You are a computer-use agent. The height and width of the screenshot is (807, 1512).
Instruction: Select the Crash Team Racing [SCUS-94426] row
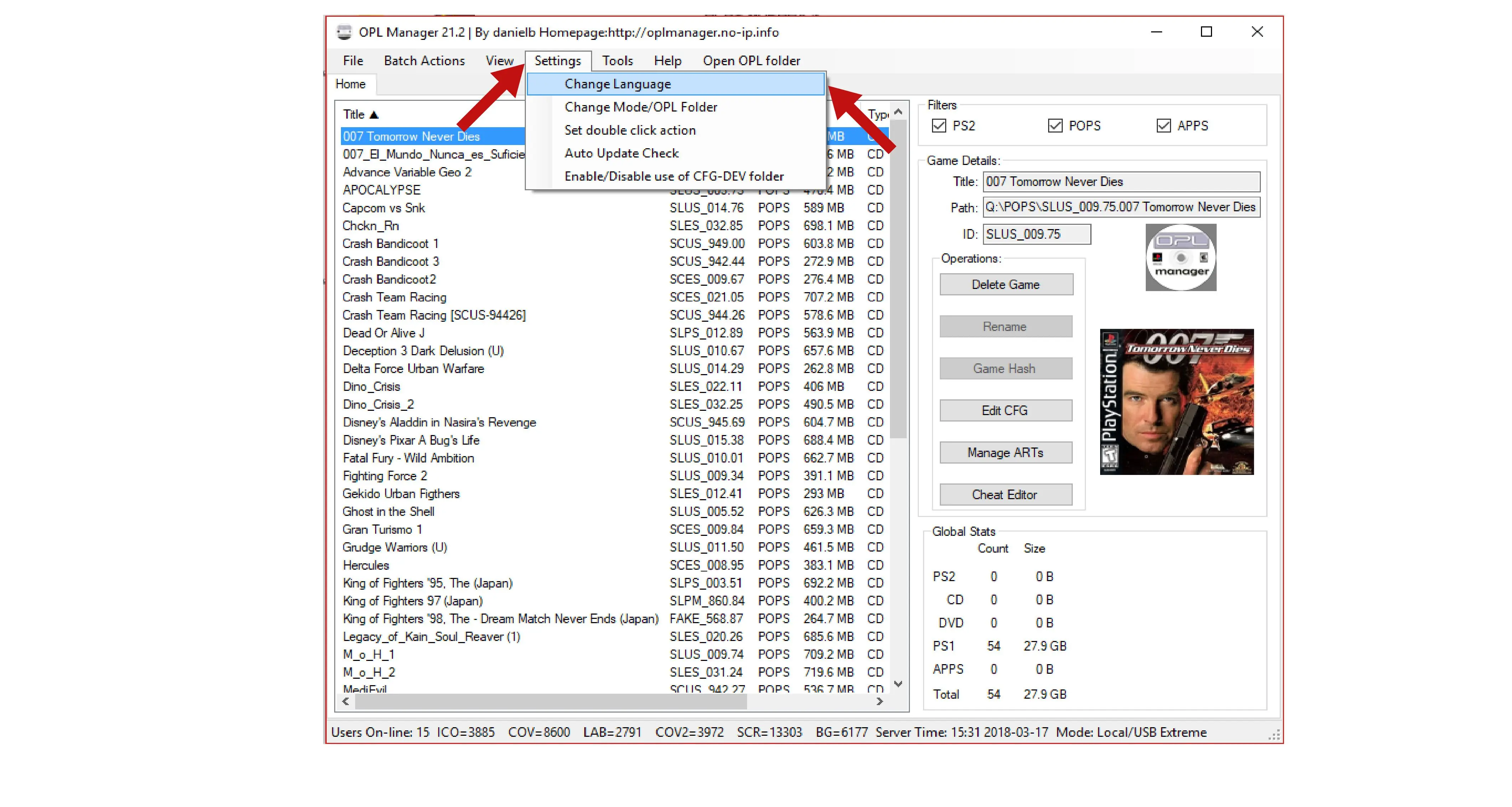pyautogui.click(x=615, y=315)
